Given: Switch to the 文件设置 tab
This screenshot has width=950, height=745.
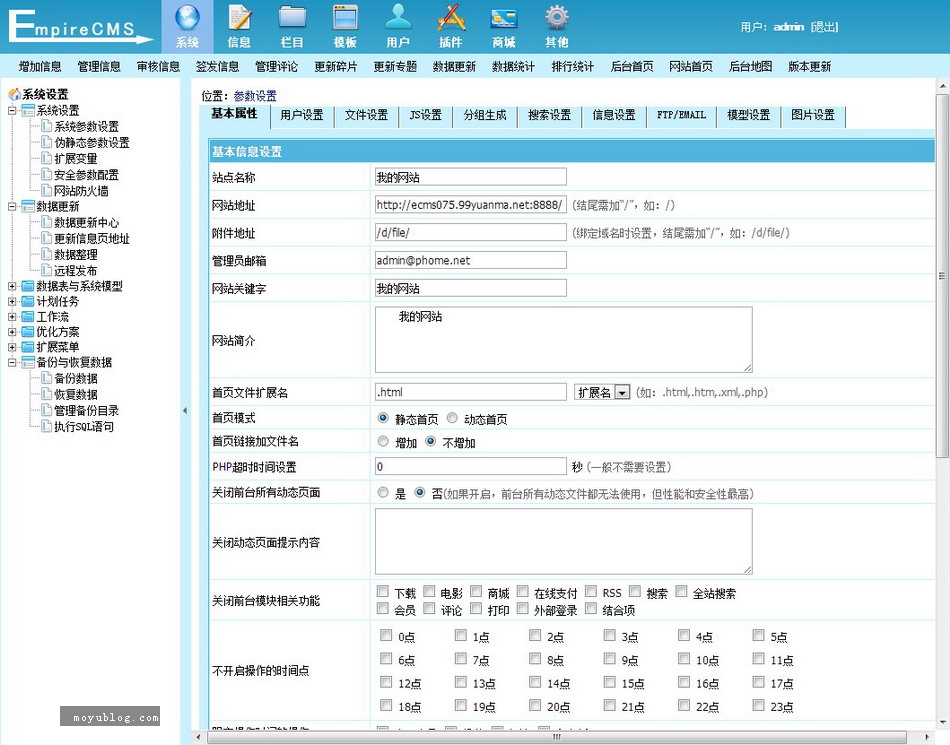Looking at the screenshot, I should click(366, 115).
